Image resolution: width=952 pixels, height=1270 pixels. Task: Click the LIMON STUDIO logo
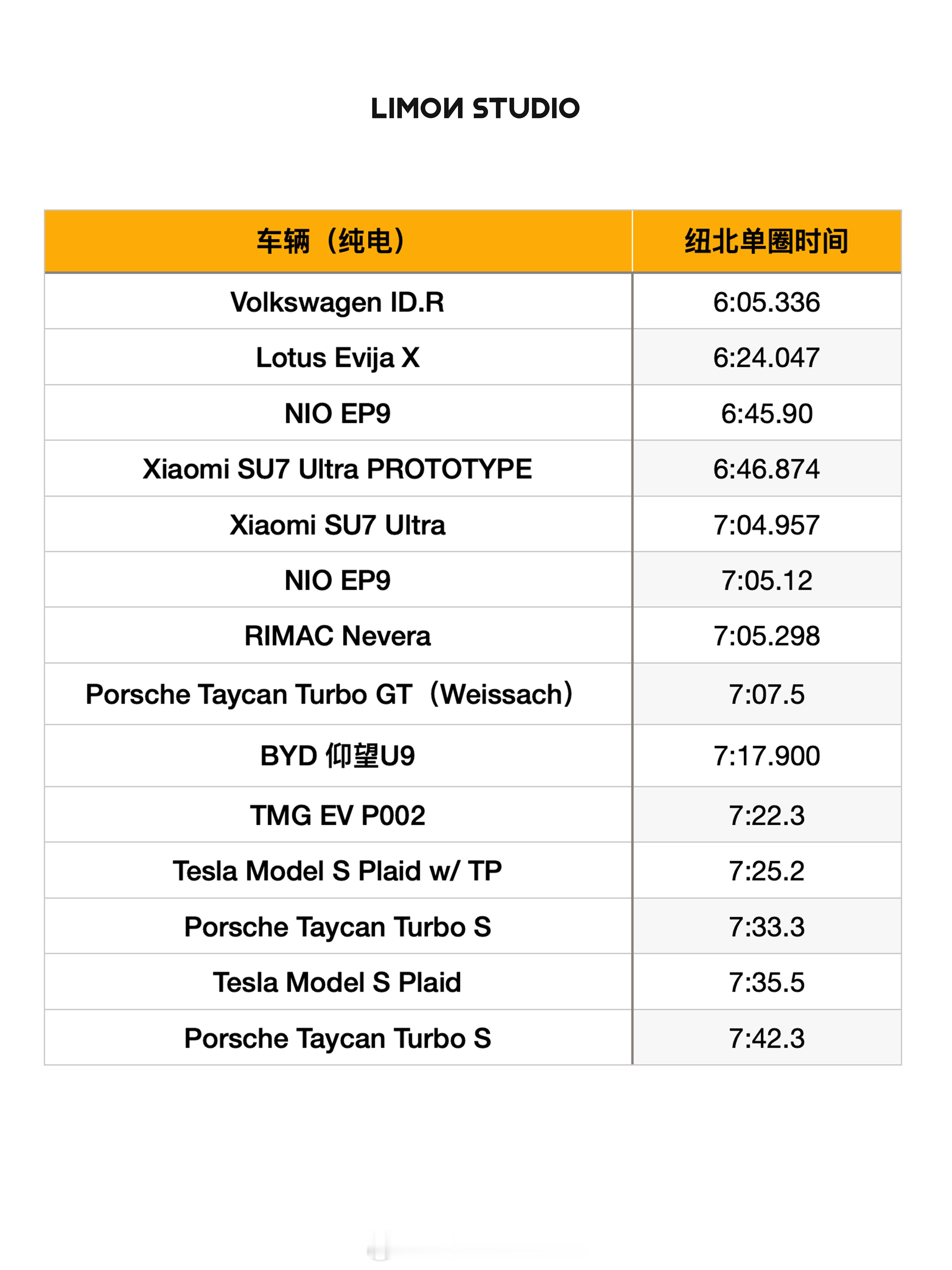point(475,108)
